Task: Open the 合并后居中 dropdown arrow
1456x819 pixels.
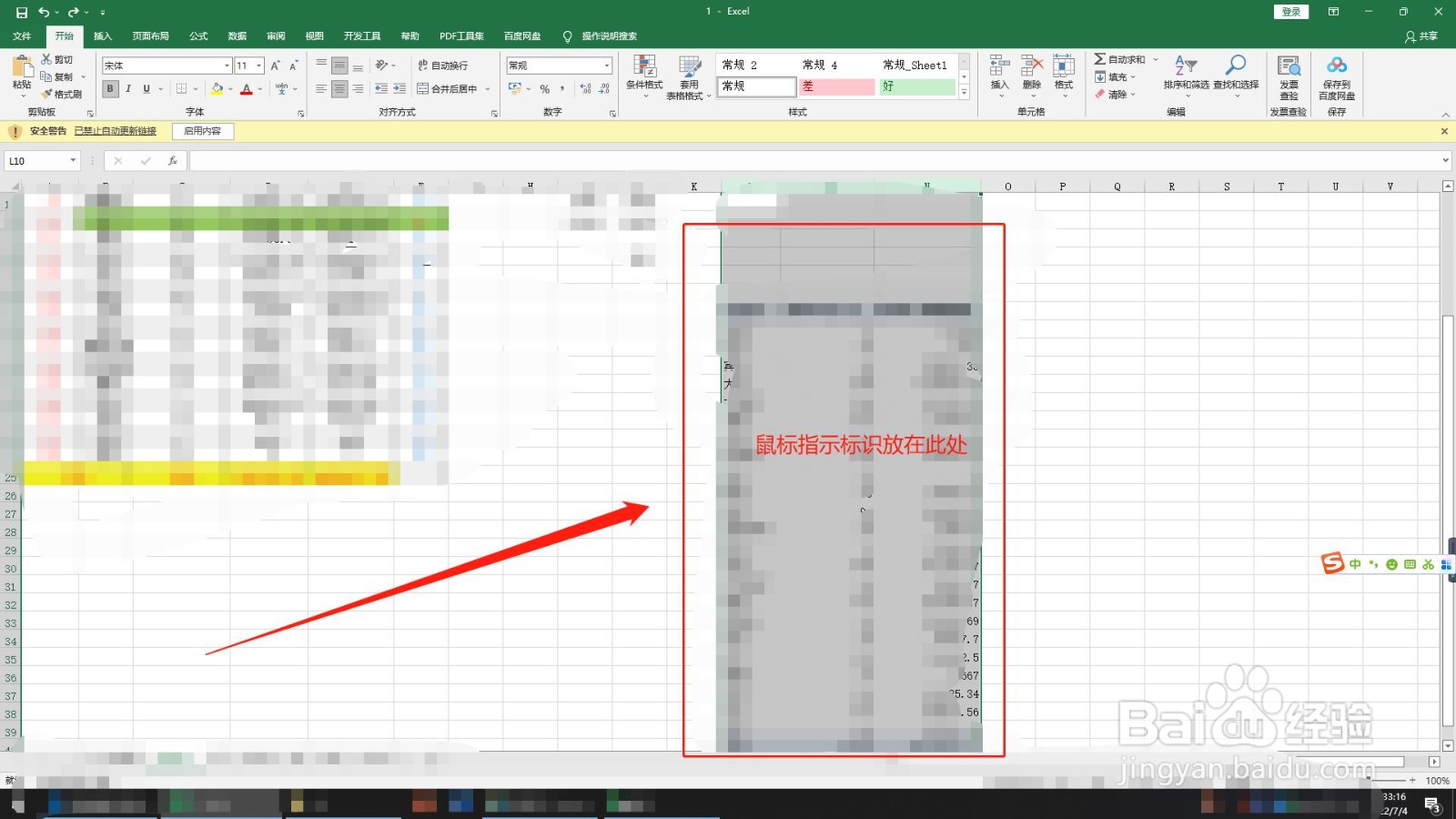Action: (488, 89)
